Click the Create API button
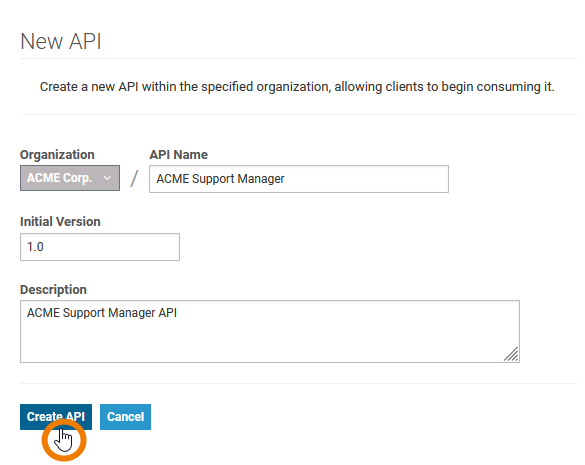The height and width of the screenshot is (465, 585). coord(56,417)
